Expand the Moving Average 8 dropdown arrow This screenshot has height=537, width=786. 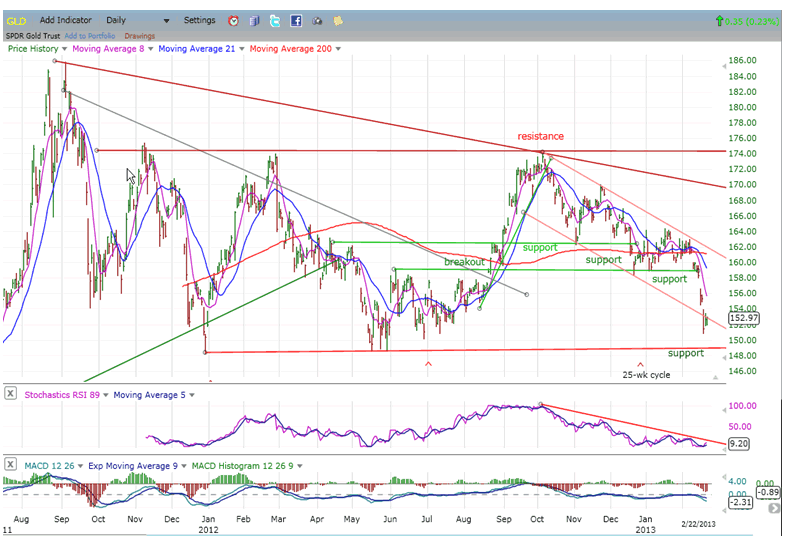tap(150, 49)
